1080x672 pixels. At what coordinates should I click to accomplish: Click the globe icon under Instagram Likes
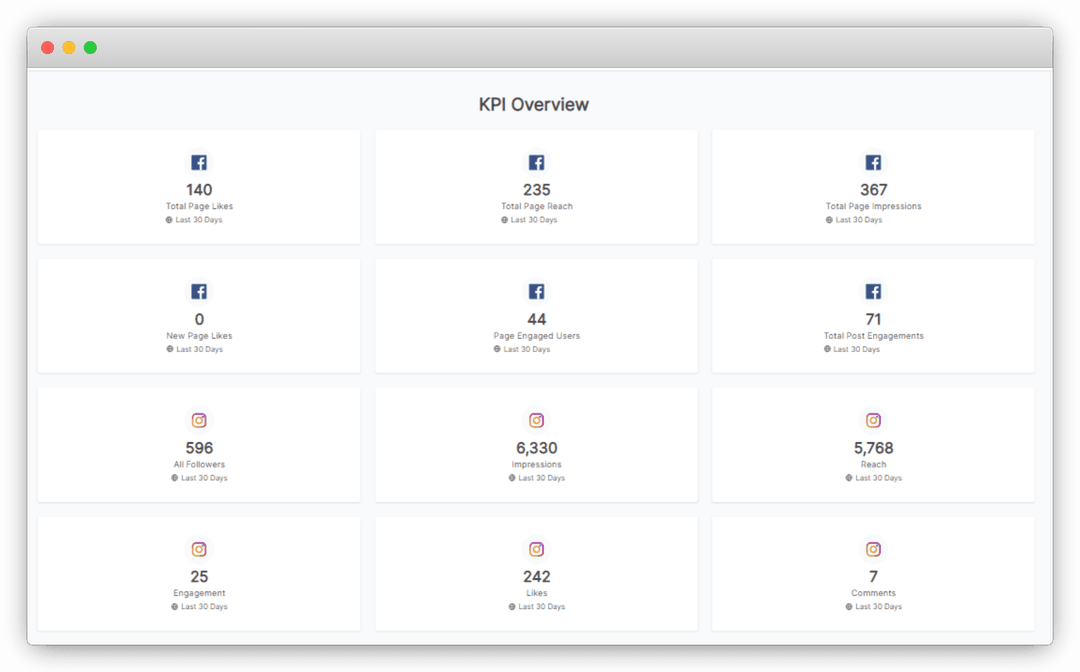pos(512,607)
